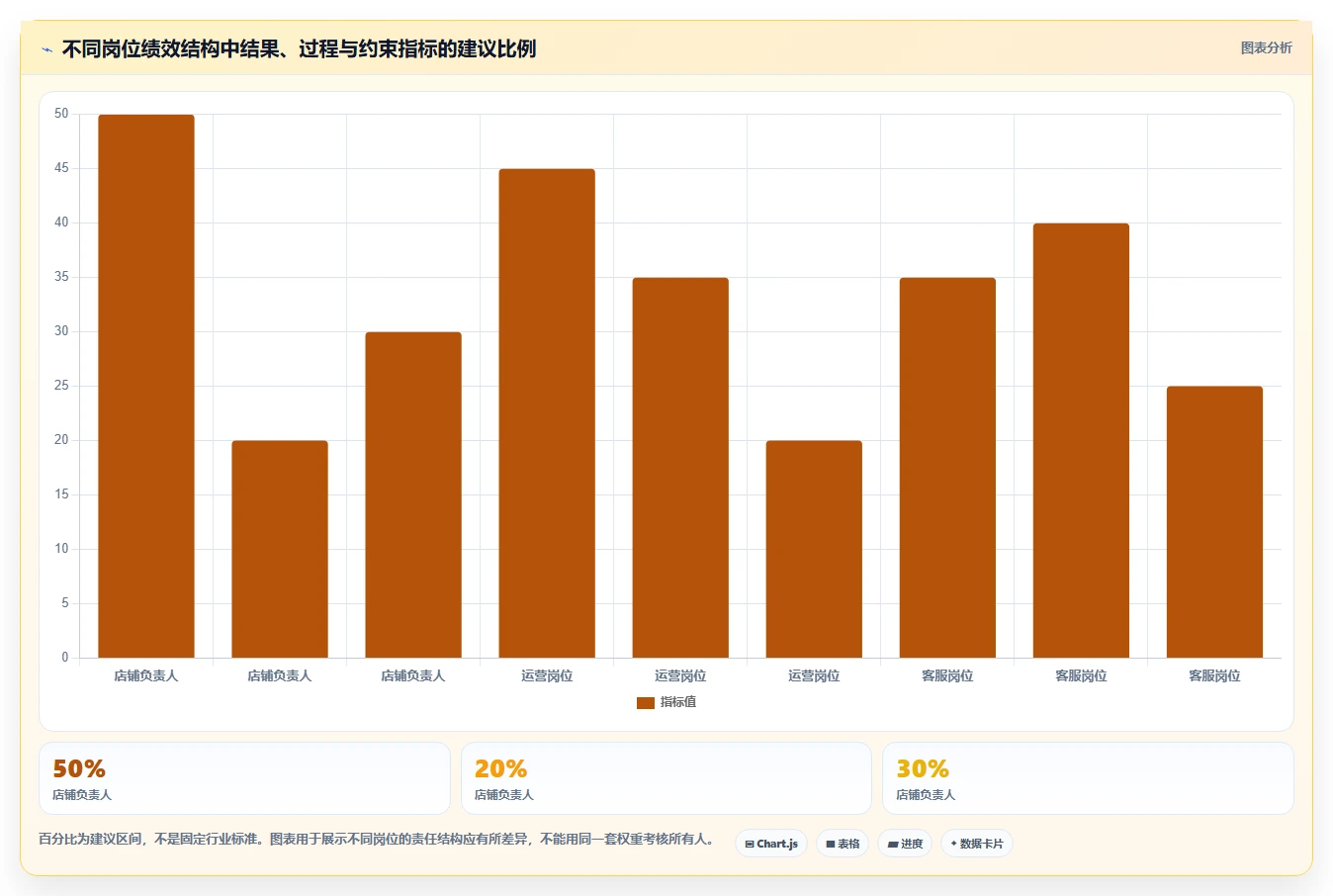Open the 20% 店铺负责人 stat card
1333x896 pixels.
coord(666,778)
